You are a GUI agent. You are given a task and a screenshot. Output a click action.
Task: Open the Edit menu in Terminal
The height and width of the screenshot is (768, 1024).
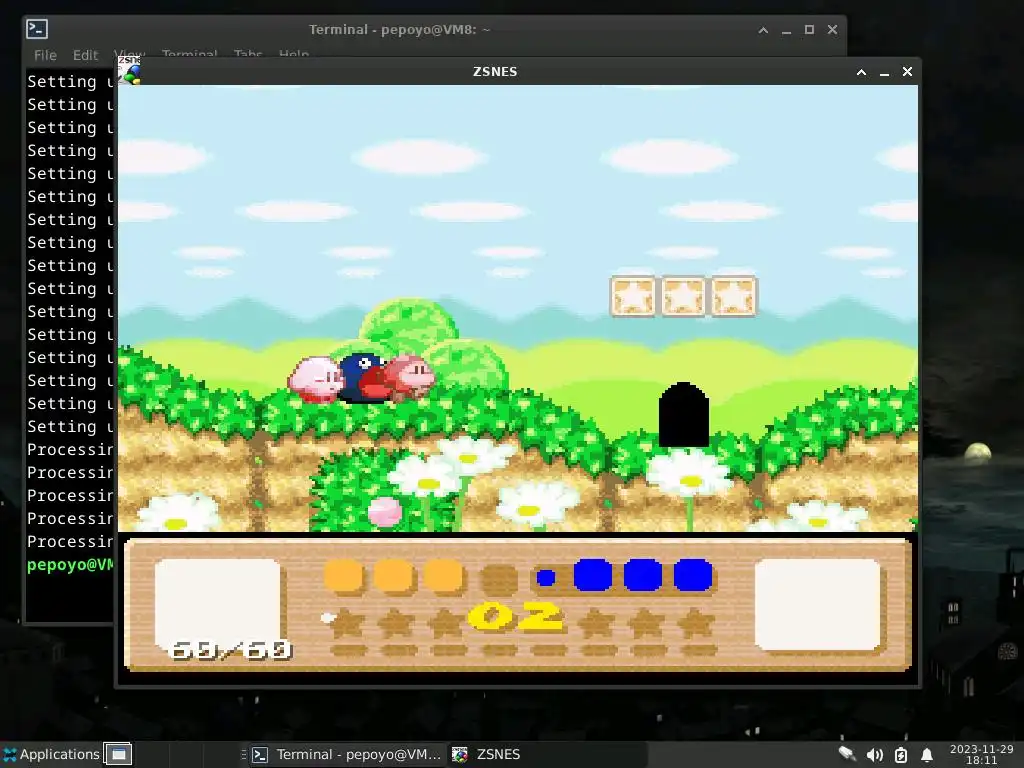[86, 55]
